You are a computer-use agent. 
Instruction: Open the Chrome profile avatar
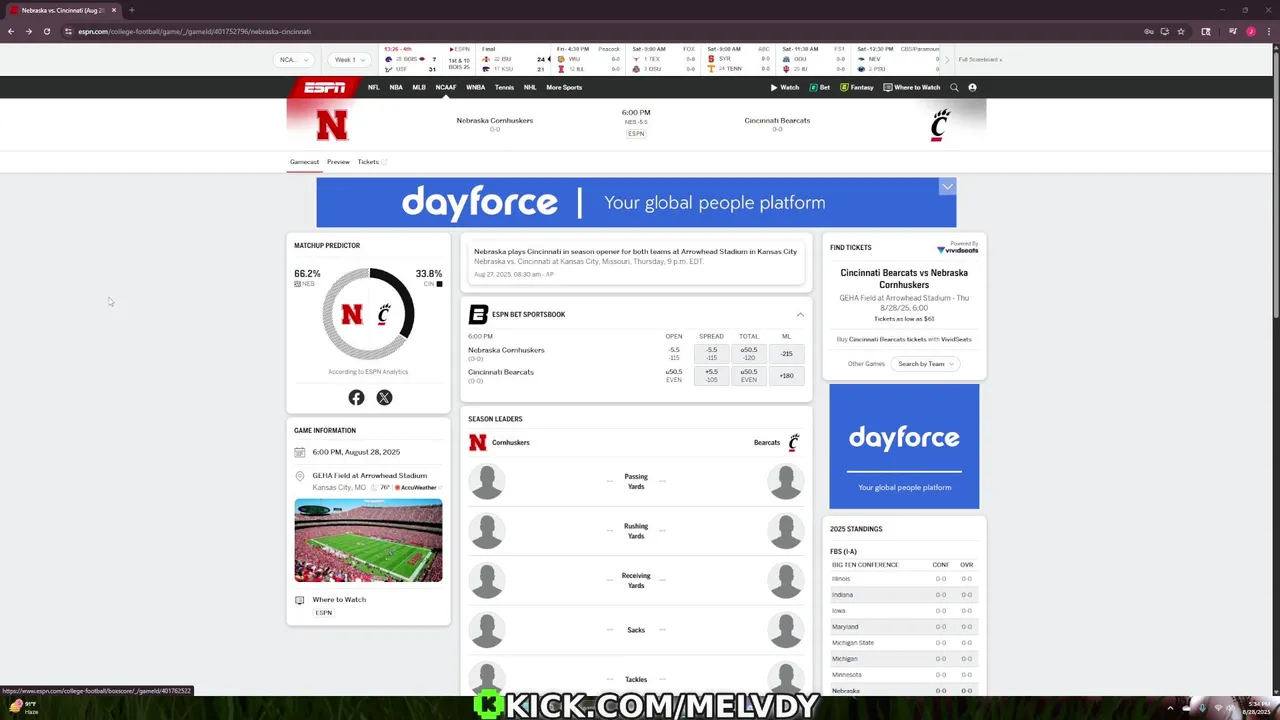1251,31
